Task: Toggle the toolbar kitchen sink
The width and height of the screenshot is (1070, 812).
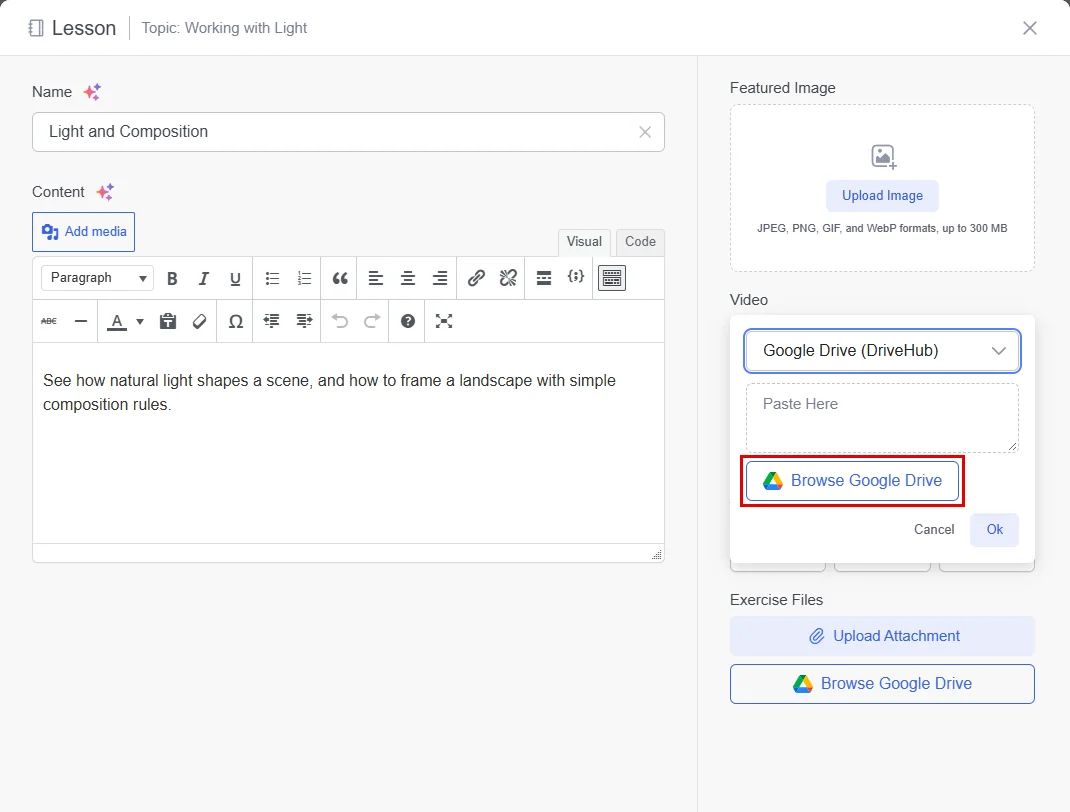Action: click(x=612, y=278)
